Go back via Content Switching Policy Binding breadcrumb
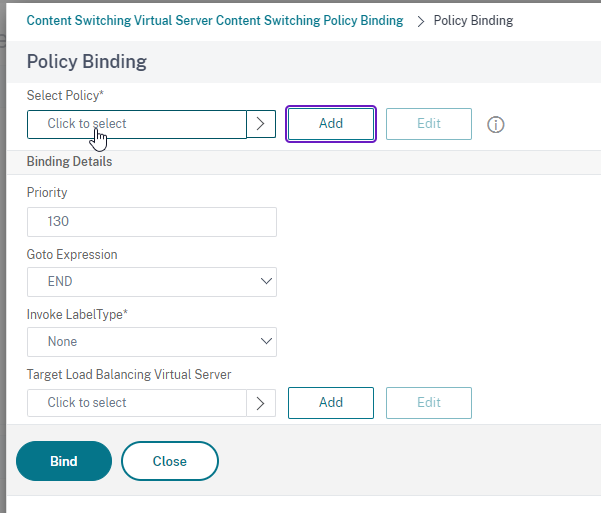This screenshot has width=601, height=513. tap(215, 21)
